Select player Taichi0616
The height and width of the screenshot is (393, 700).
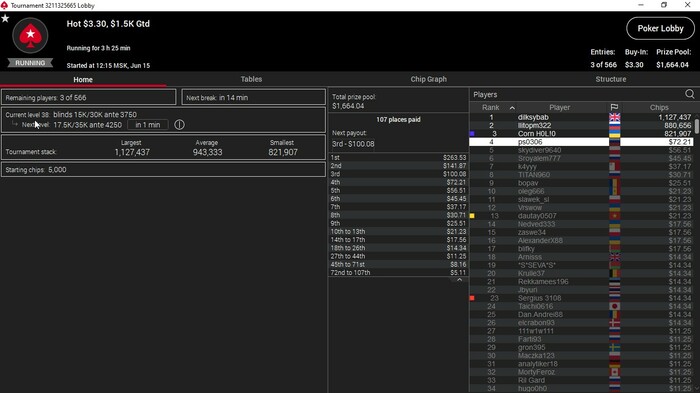click(581, 306)
